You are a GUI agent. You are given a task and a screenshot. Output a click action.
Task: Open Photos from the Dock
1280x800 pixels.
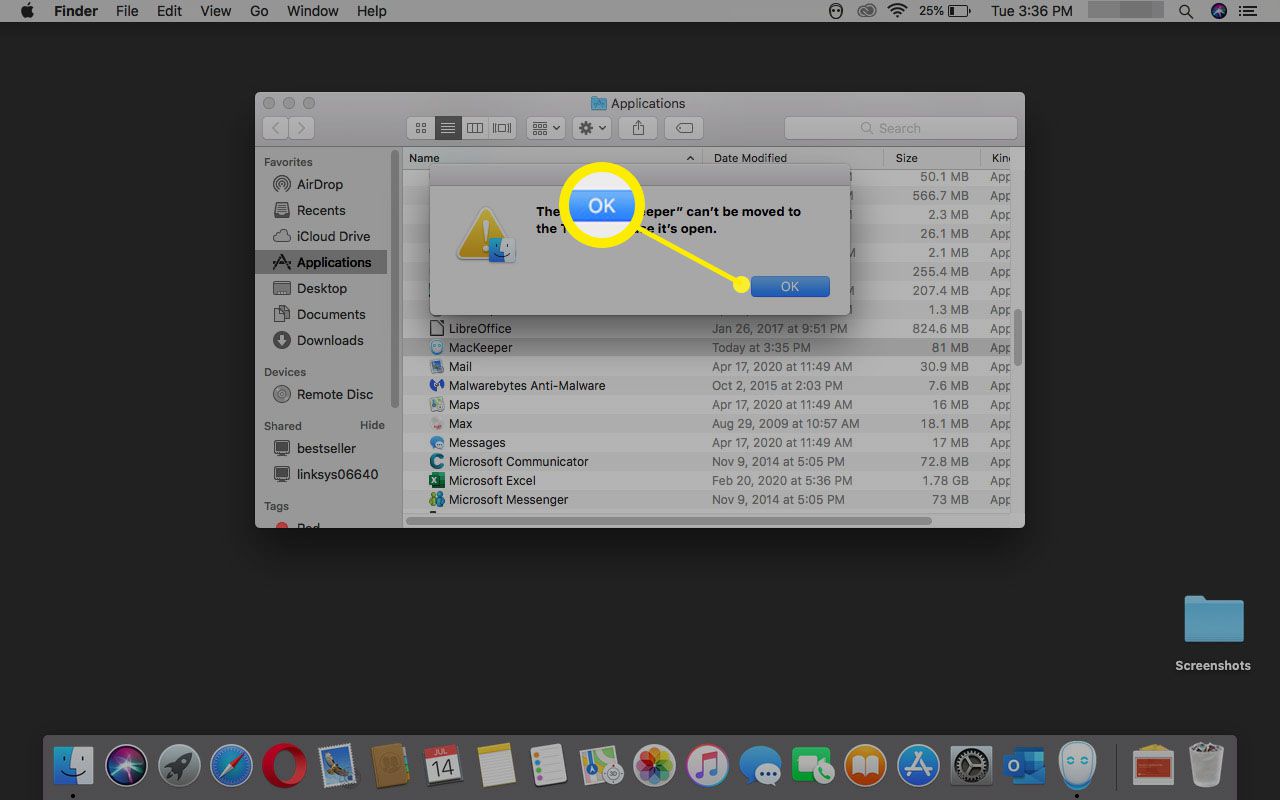[654, 766]
